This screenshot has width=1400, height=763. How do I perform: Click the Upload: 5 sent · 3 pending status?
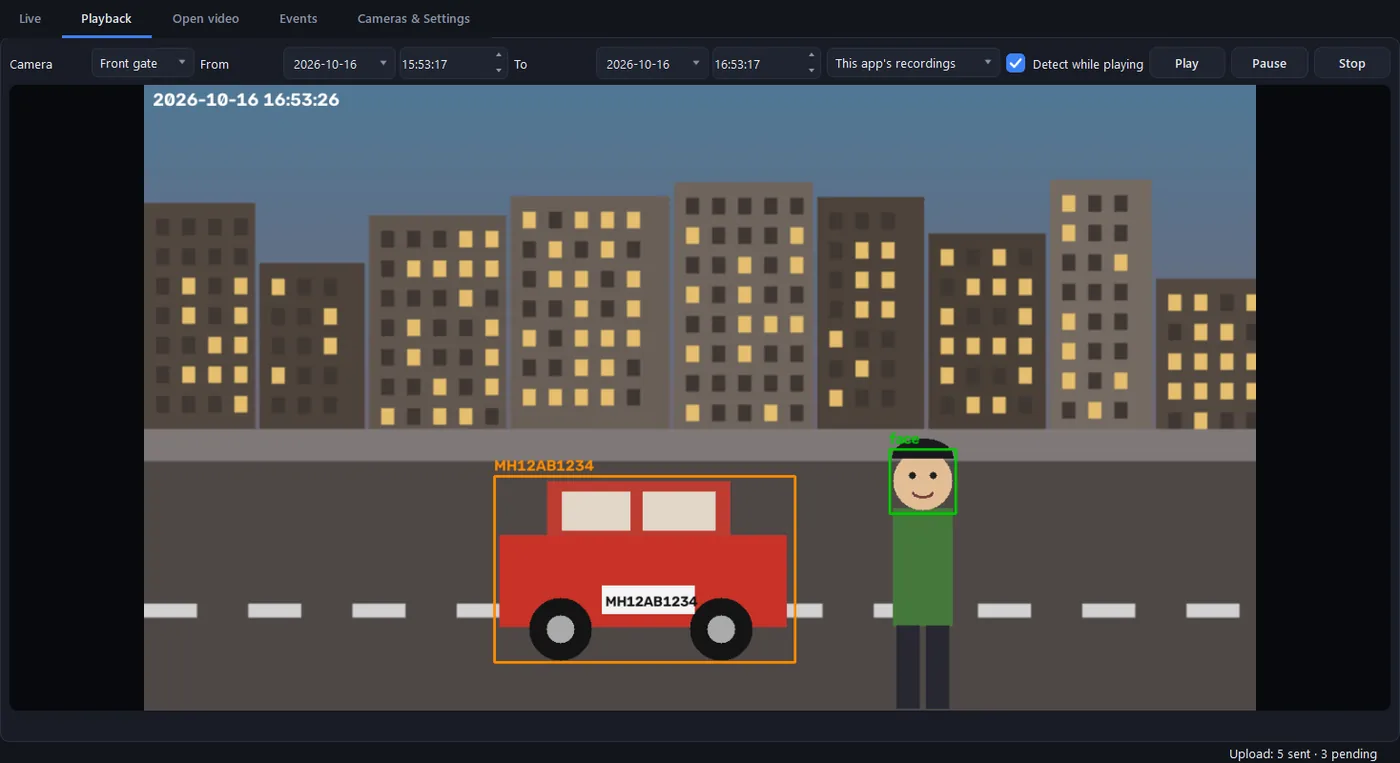[1303, 754]
